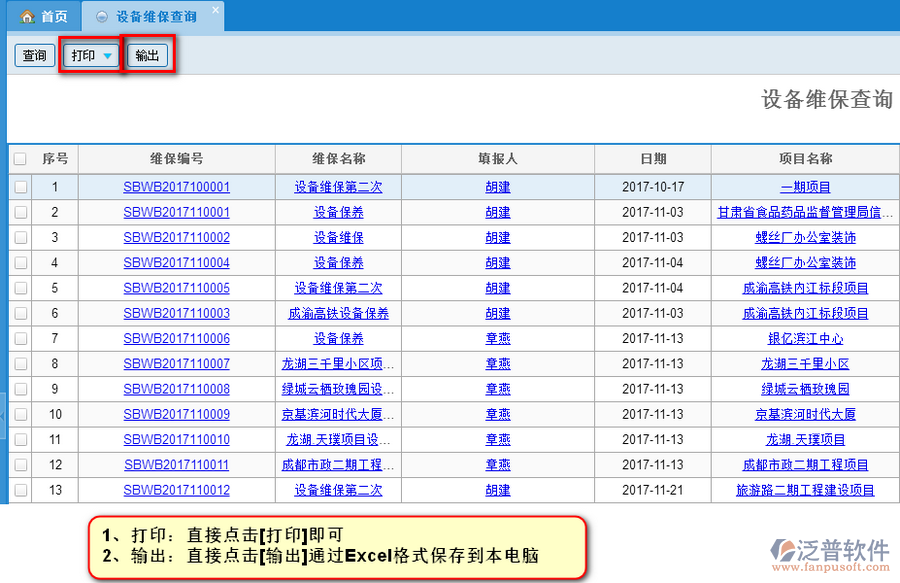Open the 银亿滨江中心 project link

(x=805, y=339)
